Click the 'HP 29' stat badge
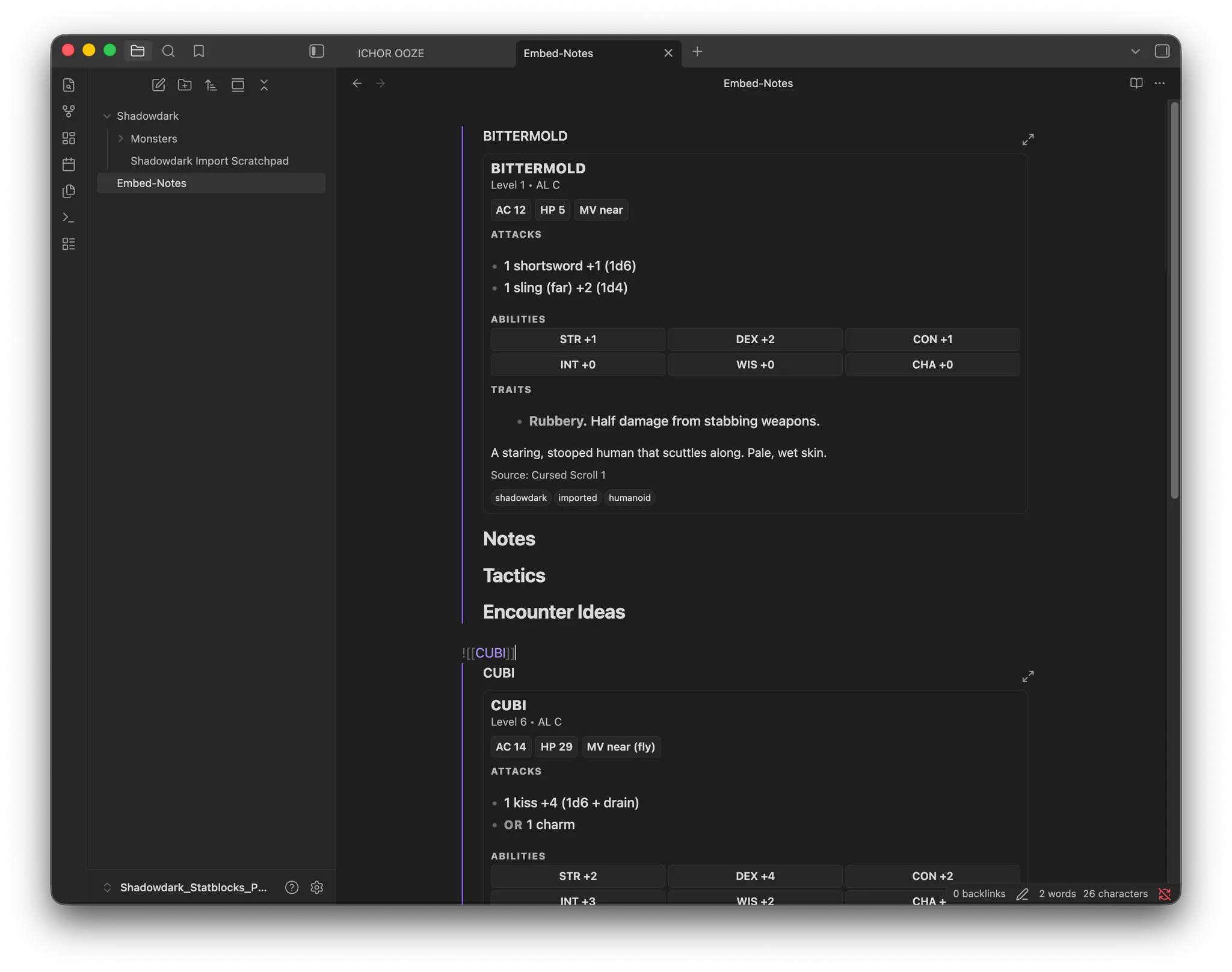 [556, 747]
